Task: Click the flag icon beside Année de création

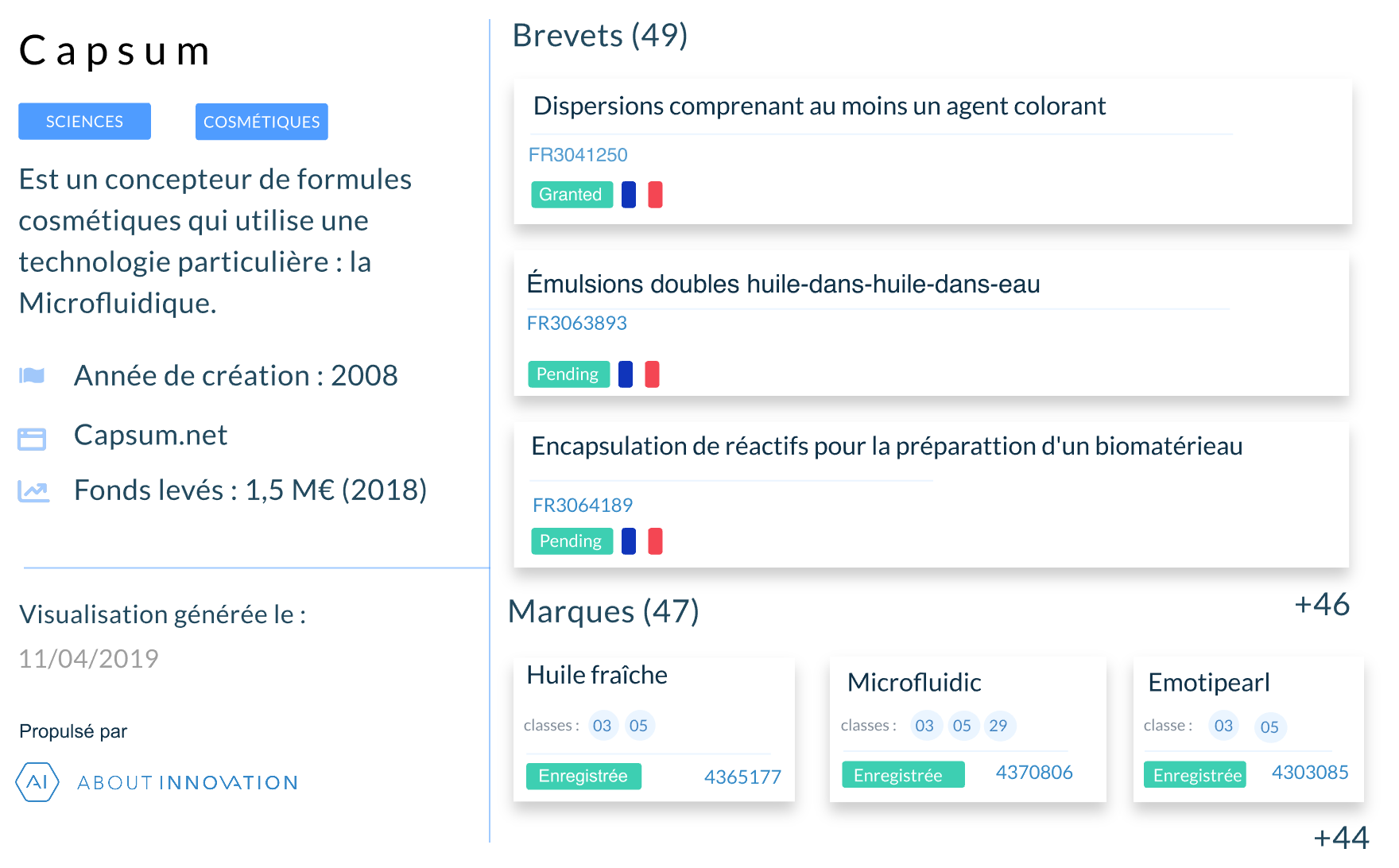Action: (x=32, y=375)
